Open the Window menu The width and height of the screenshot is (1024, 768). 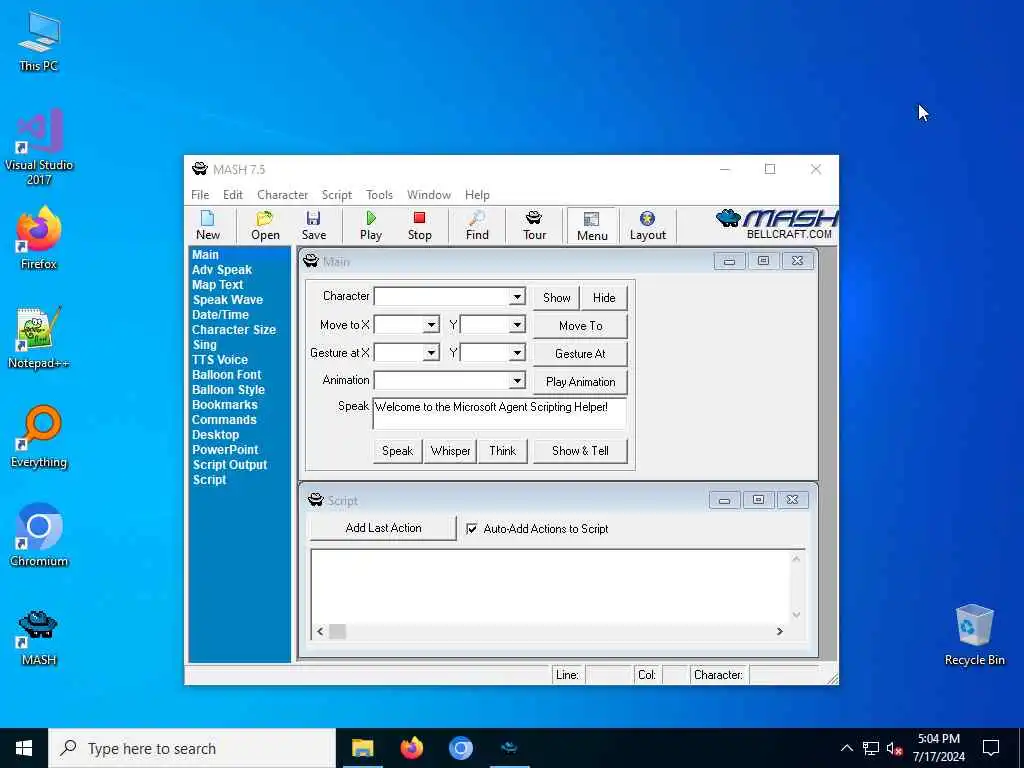[428, 195]
